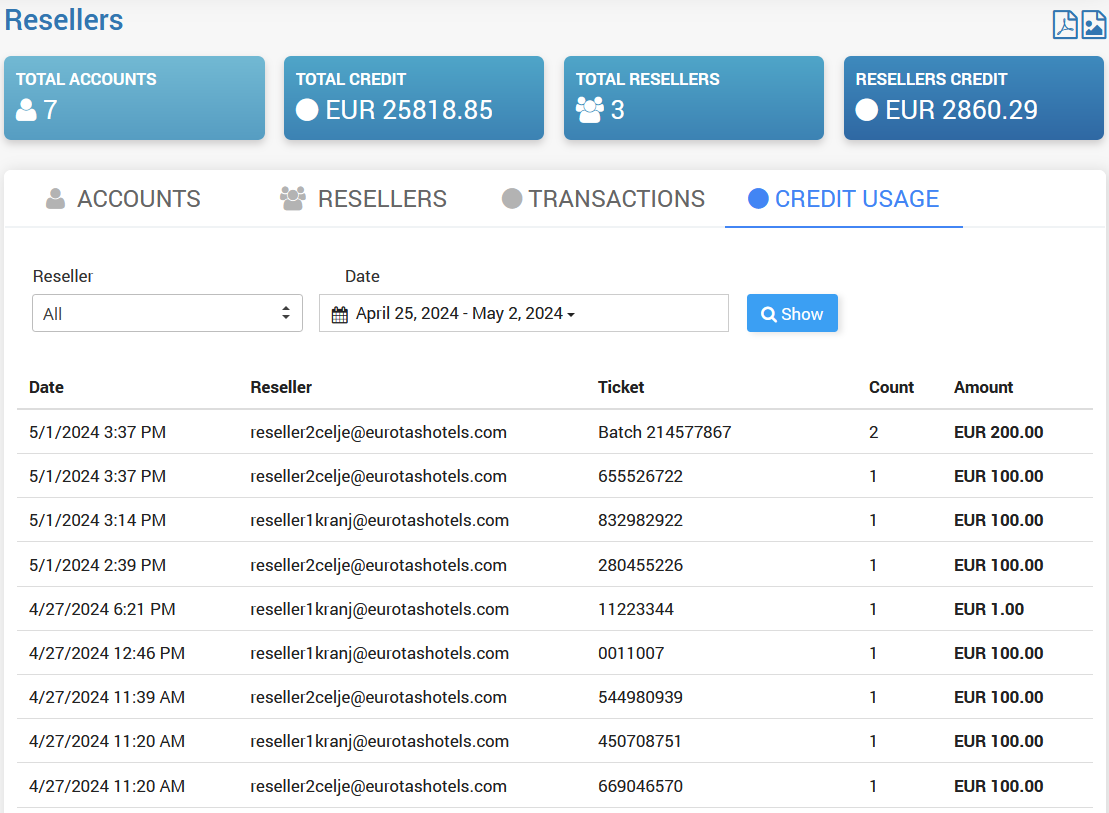Click ticket 11223344 in the table

[635, 609]
